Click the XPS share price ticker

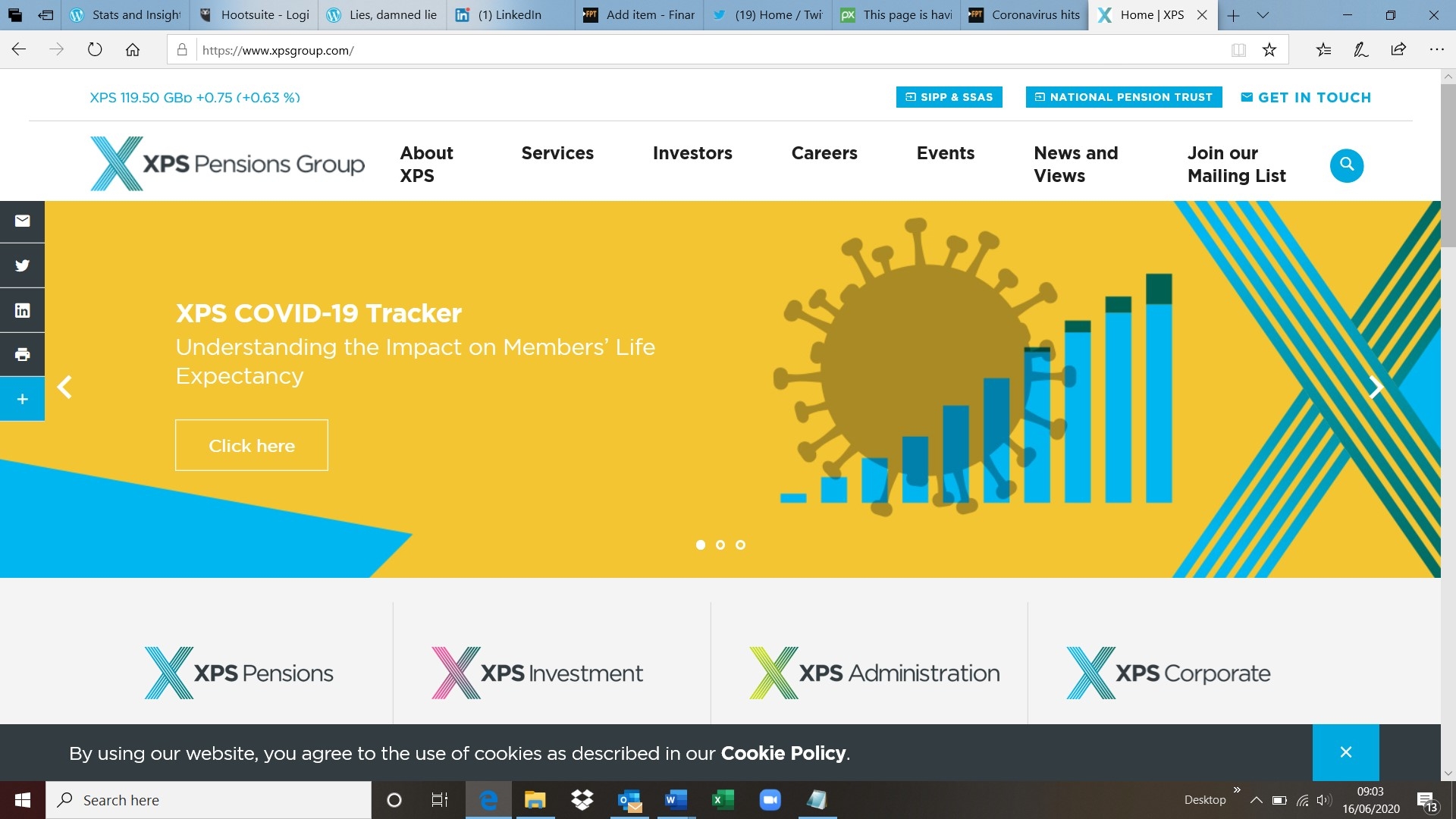pyautogui.click(x=195, y=97)
